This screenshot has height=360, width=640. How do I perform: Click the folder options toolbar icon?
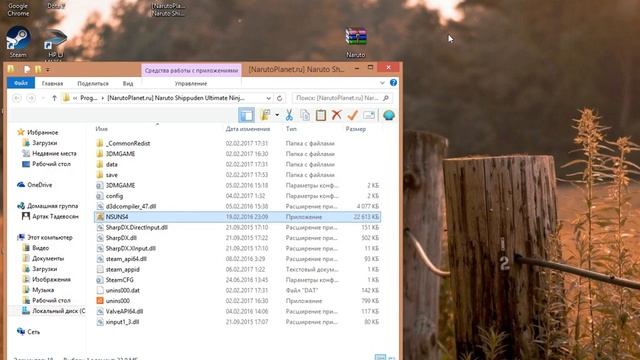click(x=266, y=115)
